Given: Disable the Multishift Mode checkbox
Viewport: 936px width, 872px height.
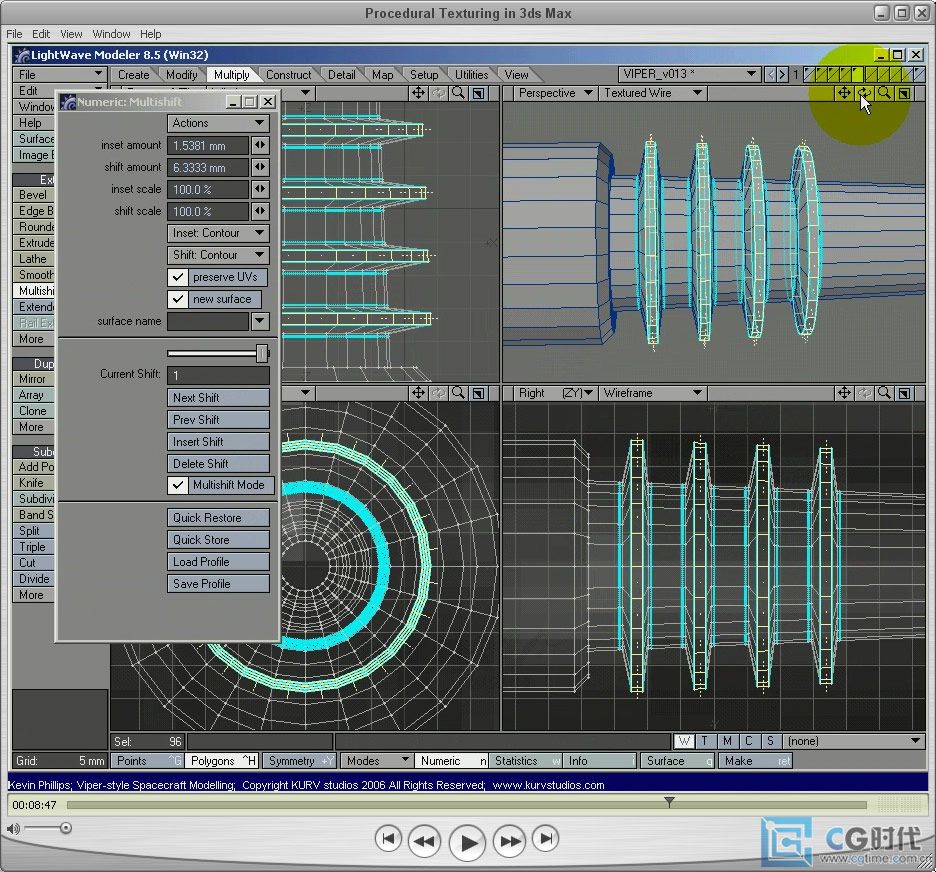Looking at the screenshot, I should point(177,485).
